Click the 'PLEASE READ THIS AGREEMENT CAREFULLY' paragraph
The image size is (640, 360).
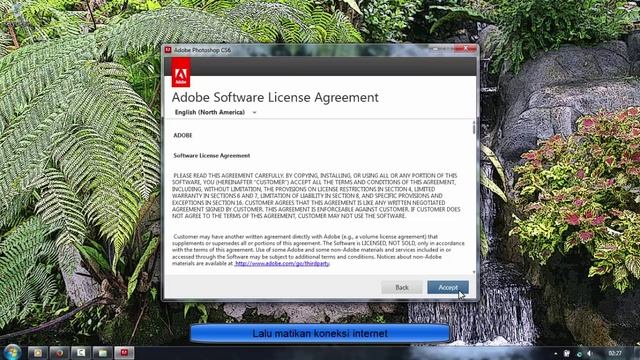tap(316, 196)
